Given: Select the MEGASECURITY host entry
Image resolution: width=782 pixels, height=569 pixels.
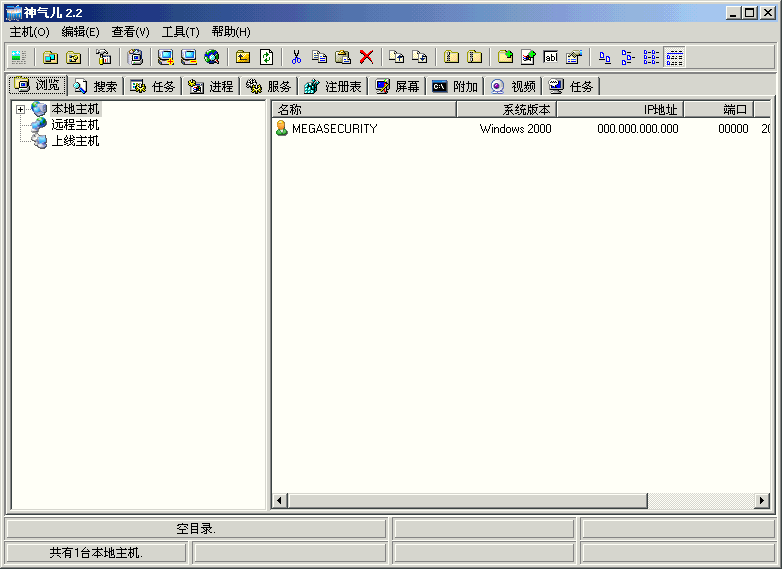Looking at the screenshot, I should coord(334,129).
